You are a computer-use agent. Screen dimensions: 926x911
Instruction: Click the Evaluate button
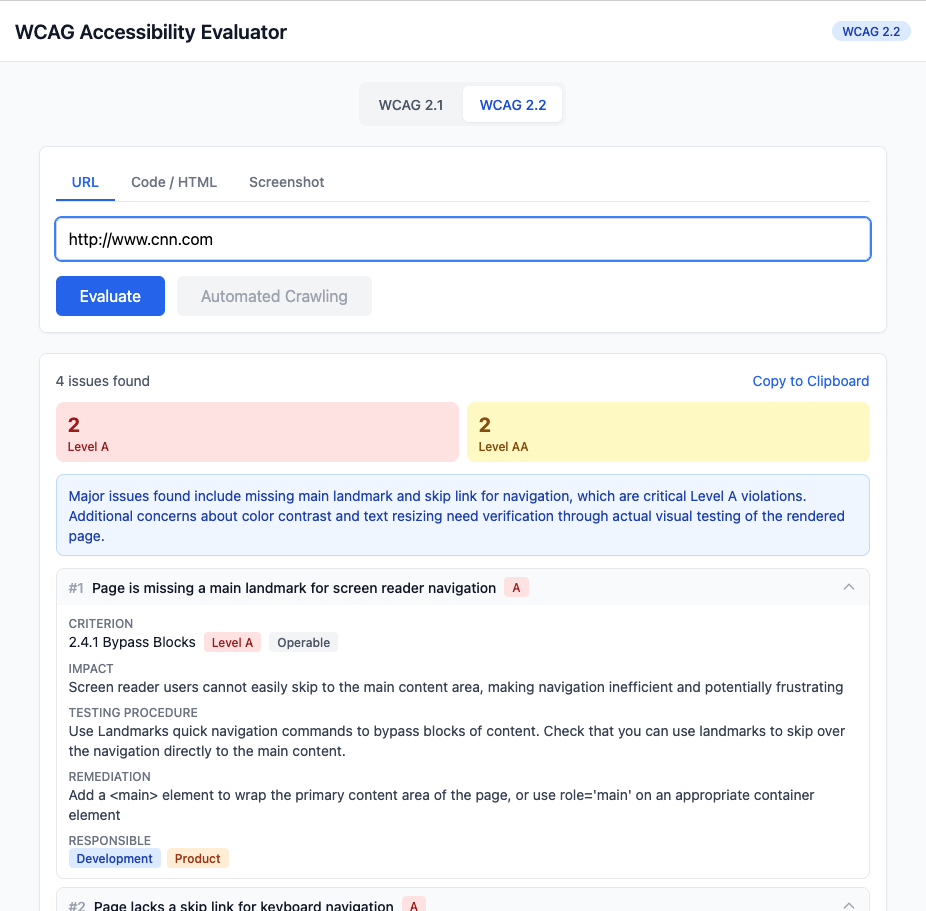110,296
